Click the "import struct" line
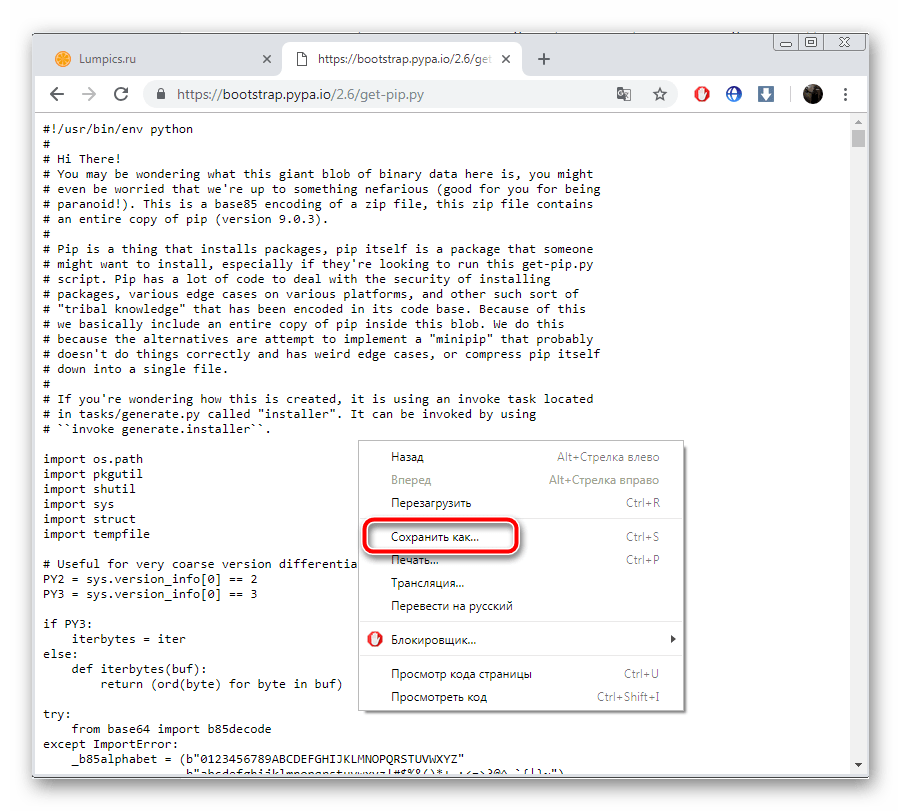The image size is (901, 811). point(90,519)
